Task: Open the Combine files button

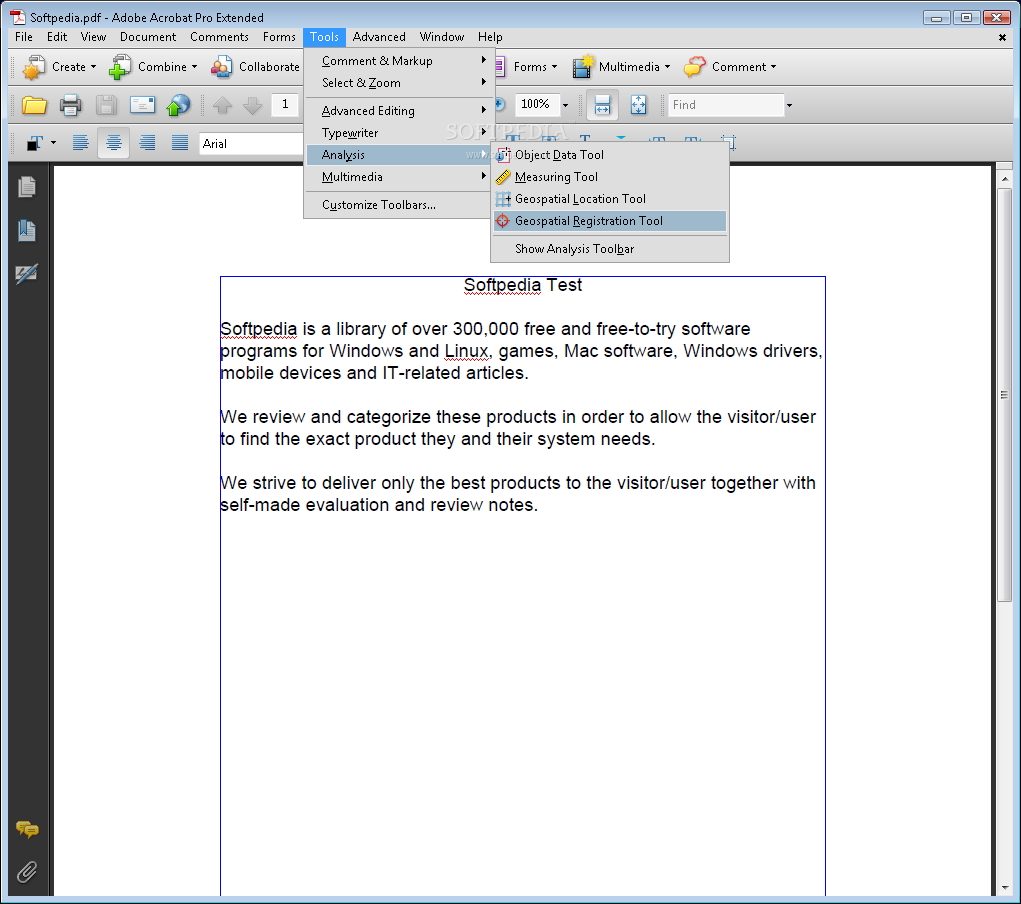Action: (152, 67)
